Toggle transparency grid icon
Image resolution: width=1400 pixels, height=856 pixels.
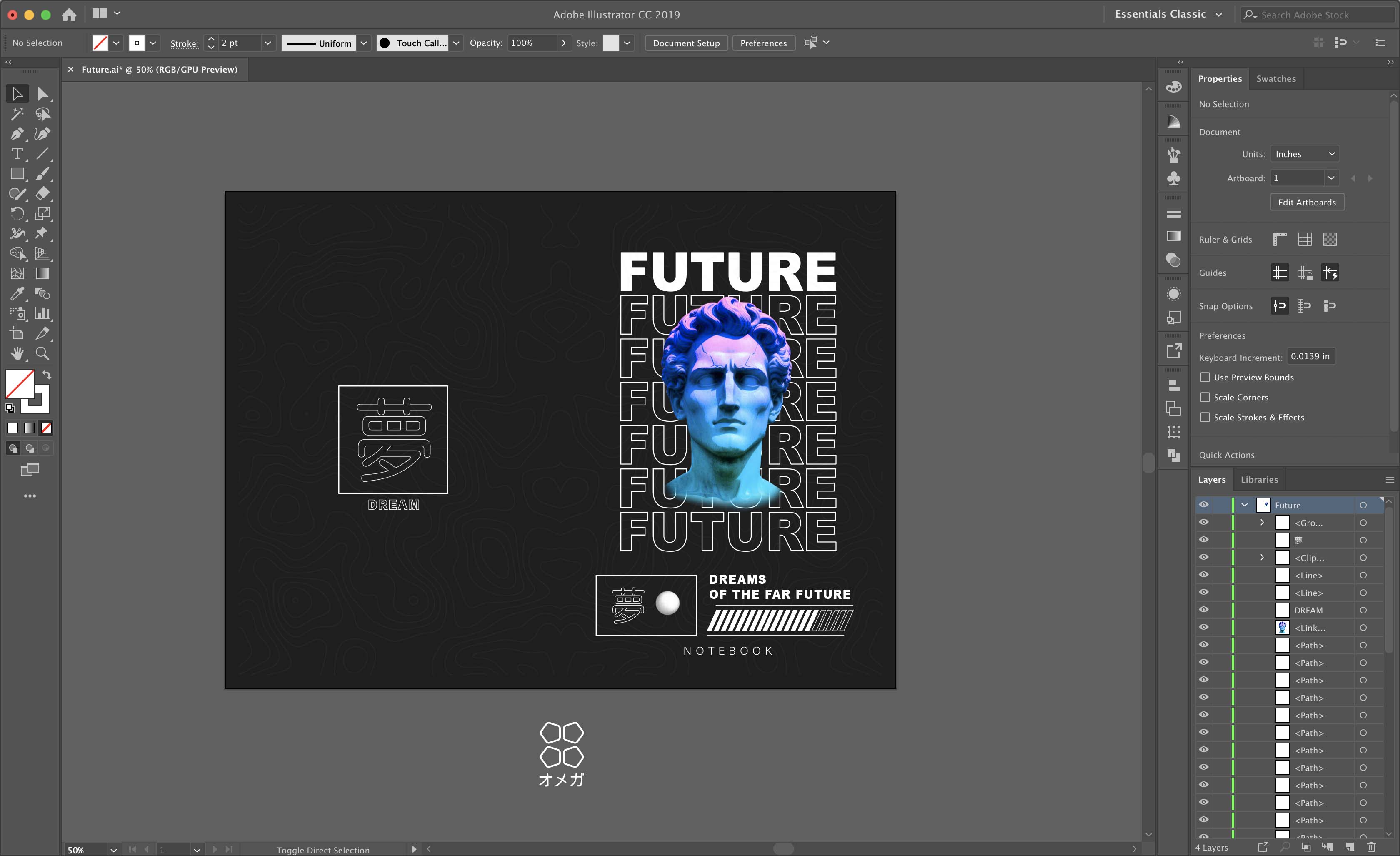click(x=1330, y=239)
